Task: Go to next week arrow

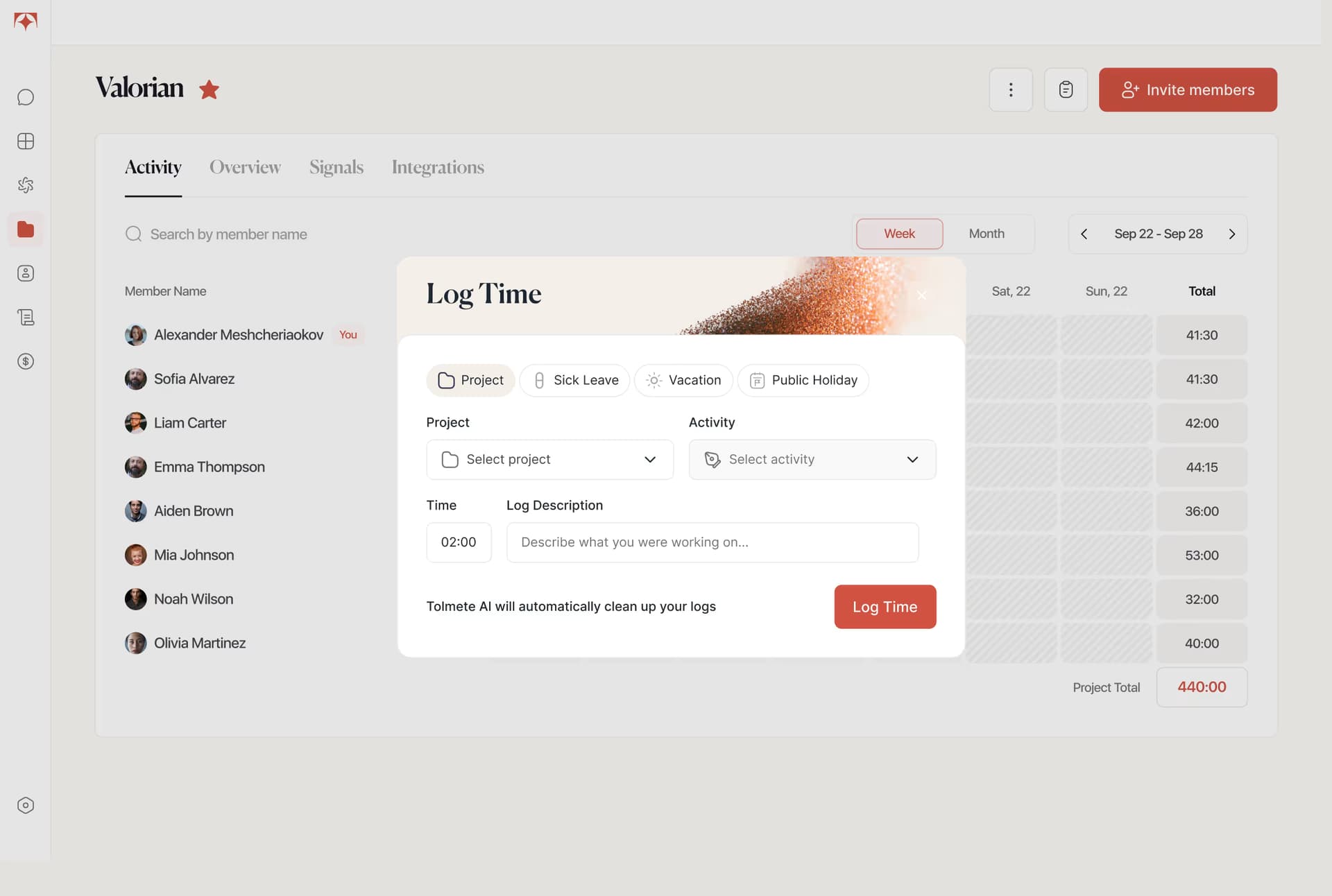Action: point(1232,234)
